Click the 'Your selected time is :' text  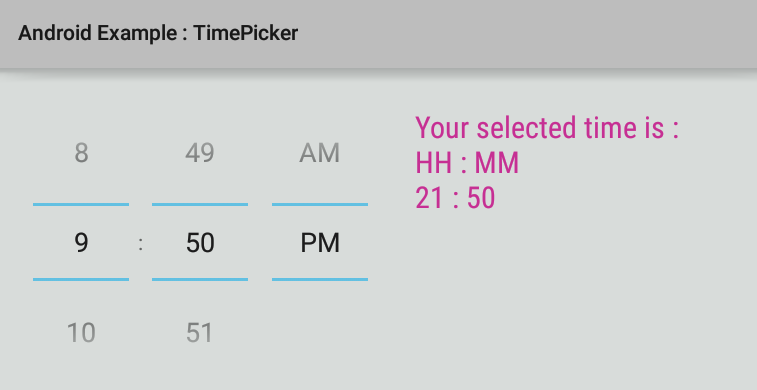(x=547, y=128)
